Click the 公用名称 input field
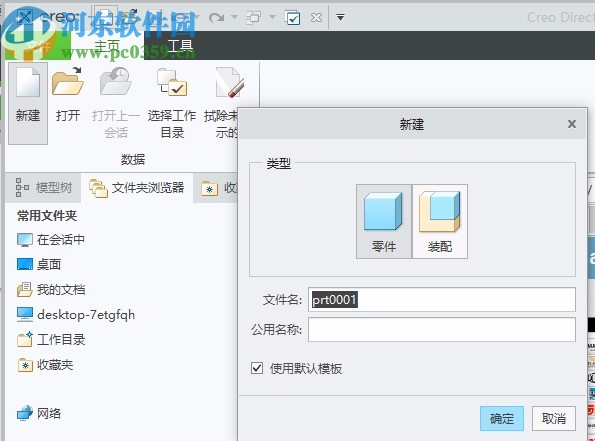This screenshot has height=441, width=595. [442, 329]
